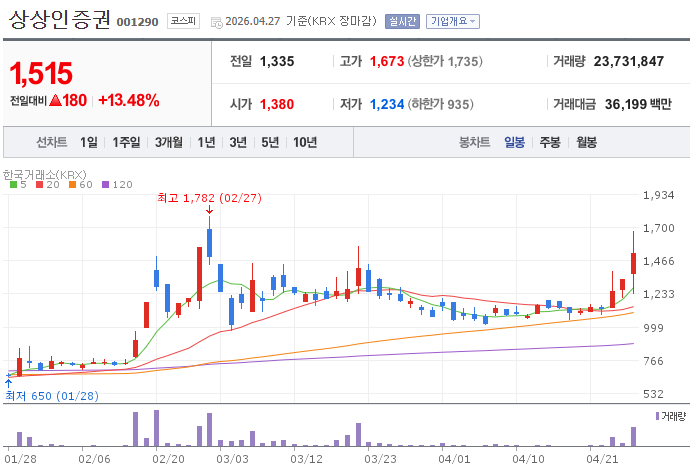Click the +13.48% change rate
690x470 pixels.
pos(129,100)
